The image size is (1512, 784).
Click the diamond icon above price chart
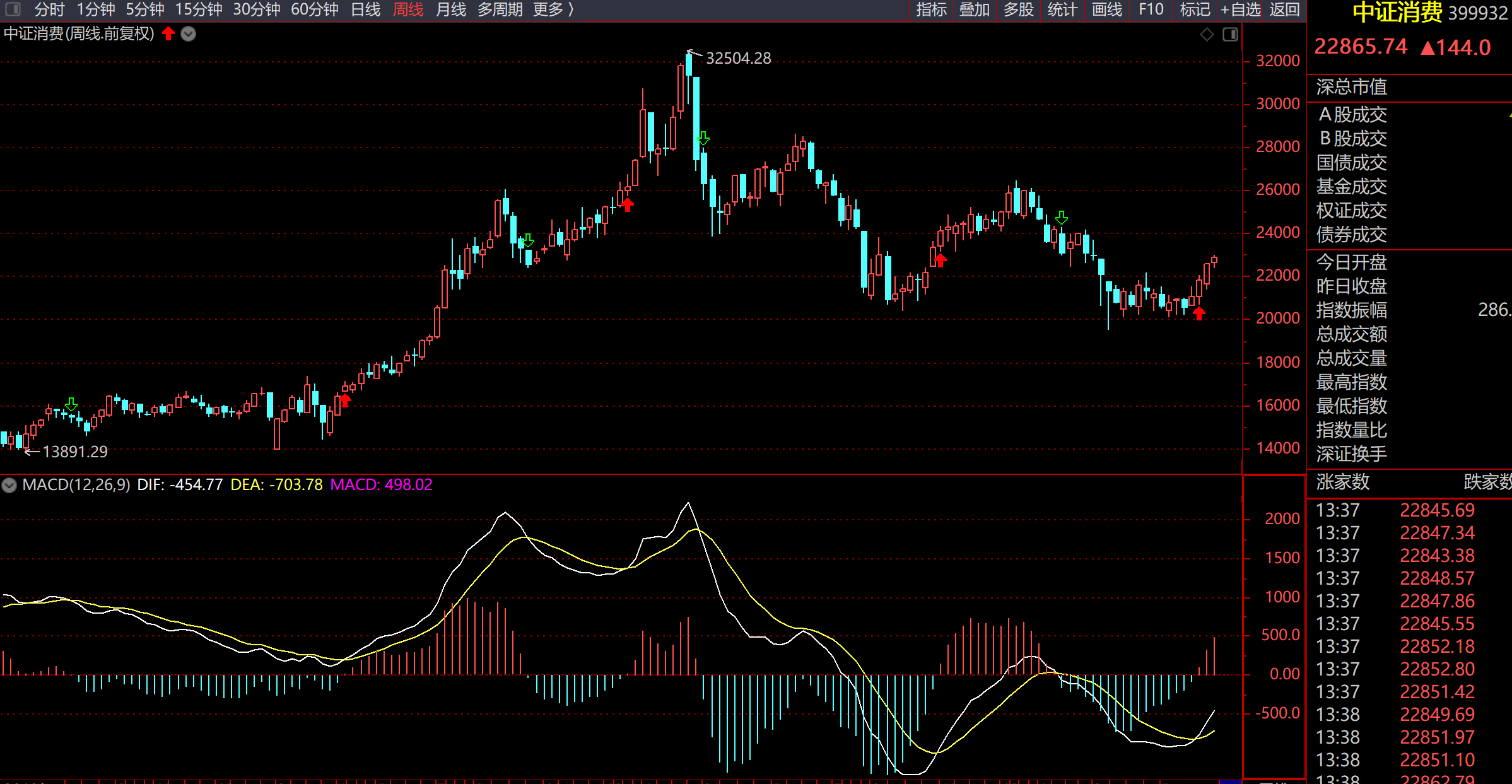1207,35
